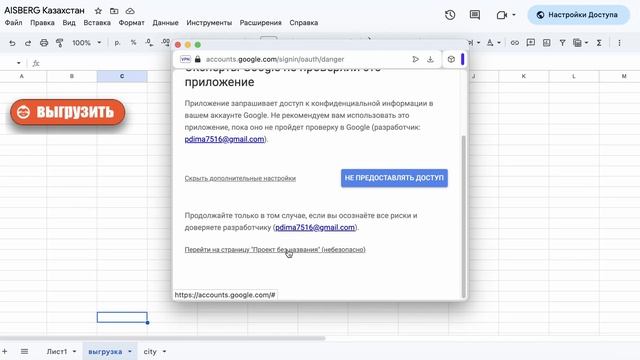Open the Лист1 tab dropdown arrow
The width and height of the screenshot is (640, 360).
click(x=74, y=351)
